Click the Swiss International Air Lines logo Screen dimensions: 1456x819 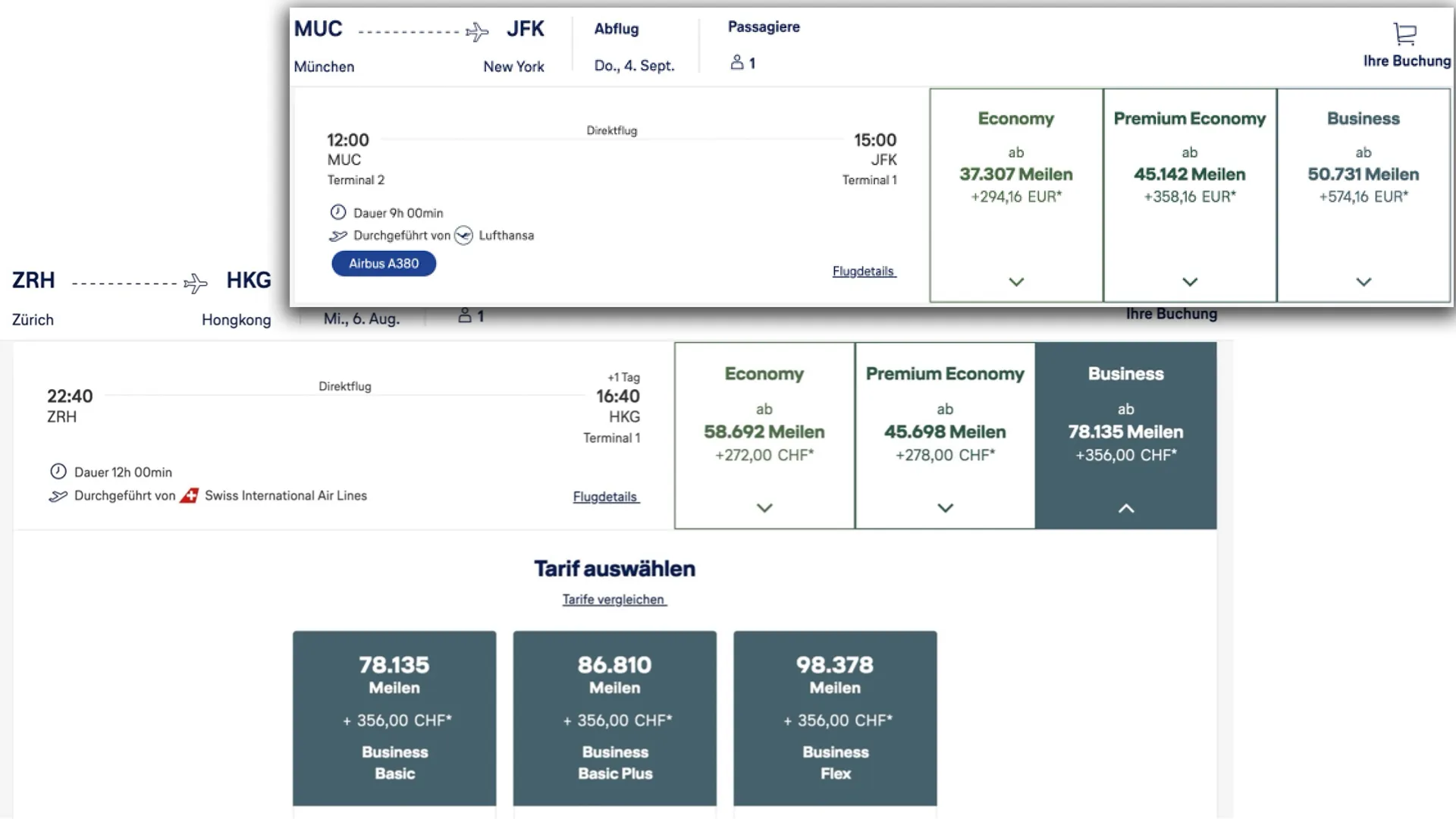(x=189, y=496)
